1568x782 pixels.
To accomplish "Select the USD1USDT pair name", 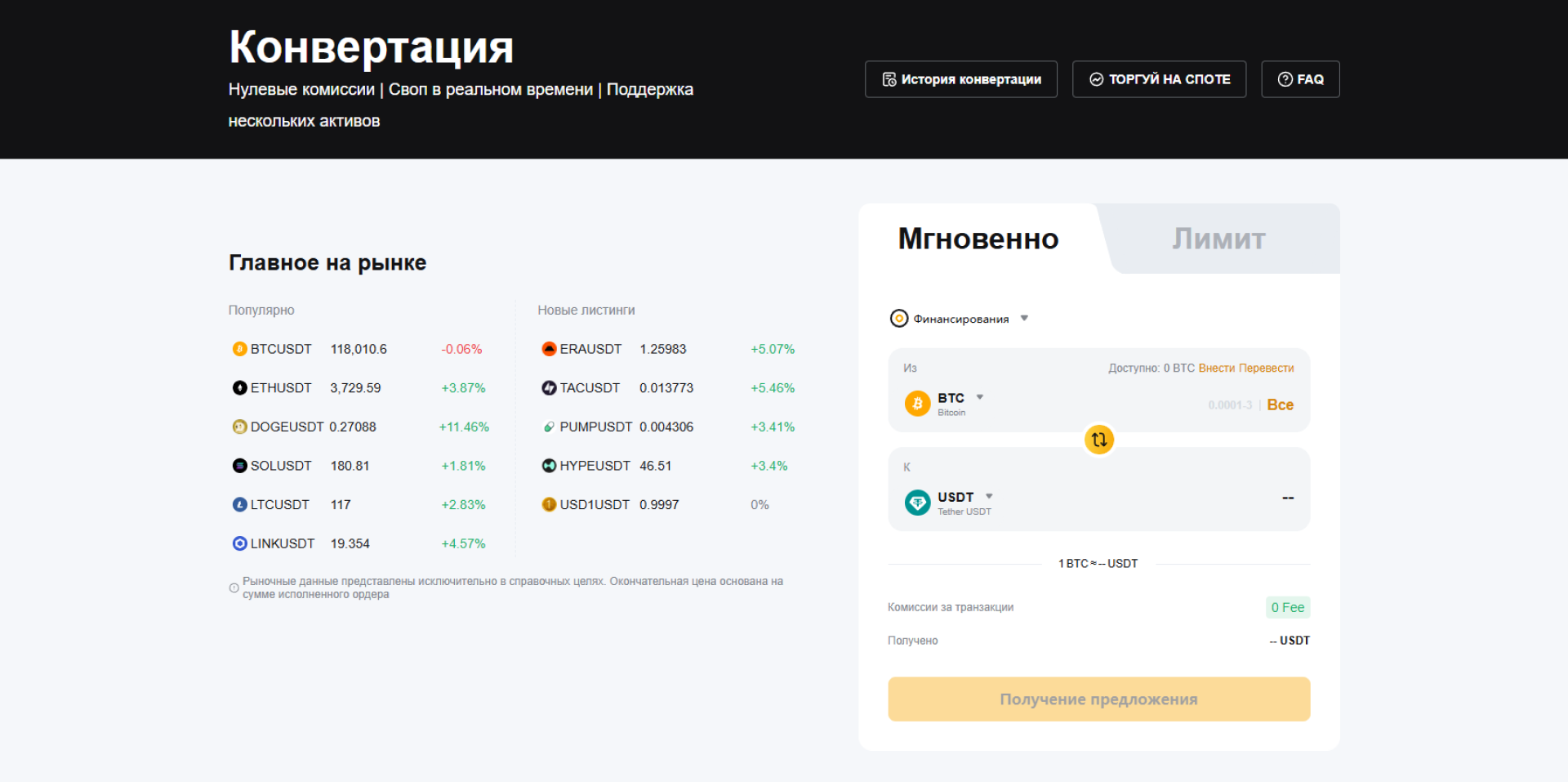I will point(595,505).
